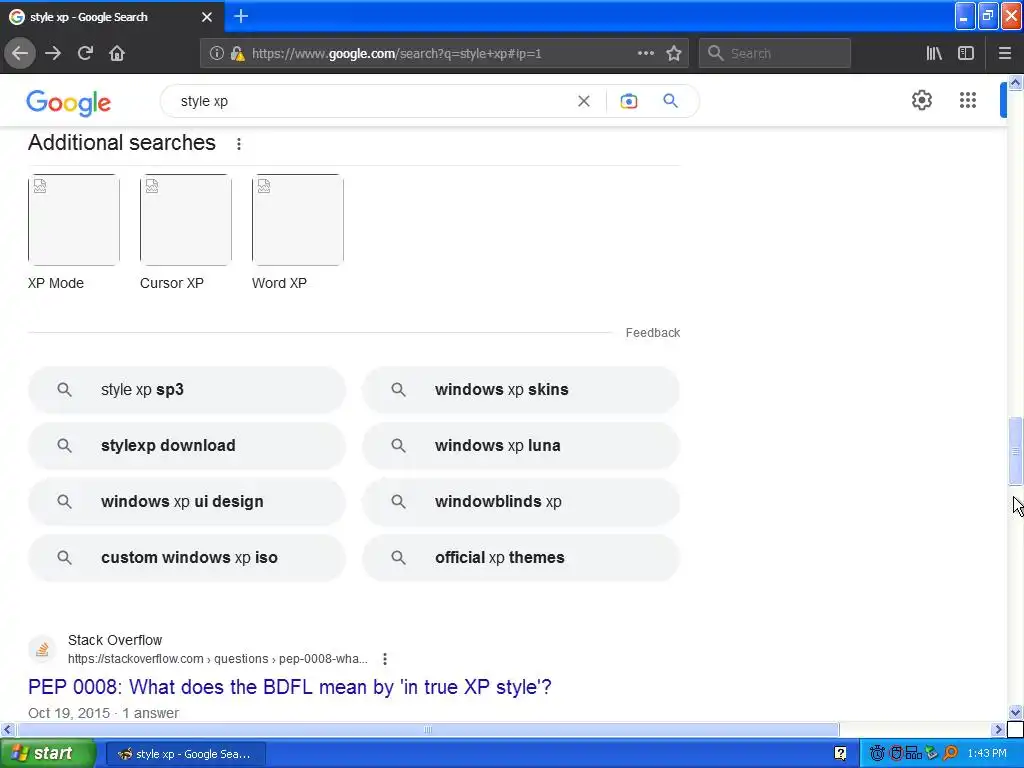Open the Windows Start menu
Image resolution: width=1024 pixels, height=768 pixels.
48,753
